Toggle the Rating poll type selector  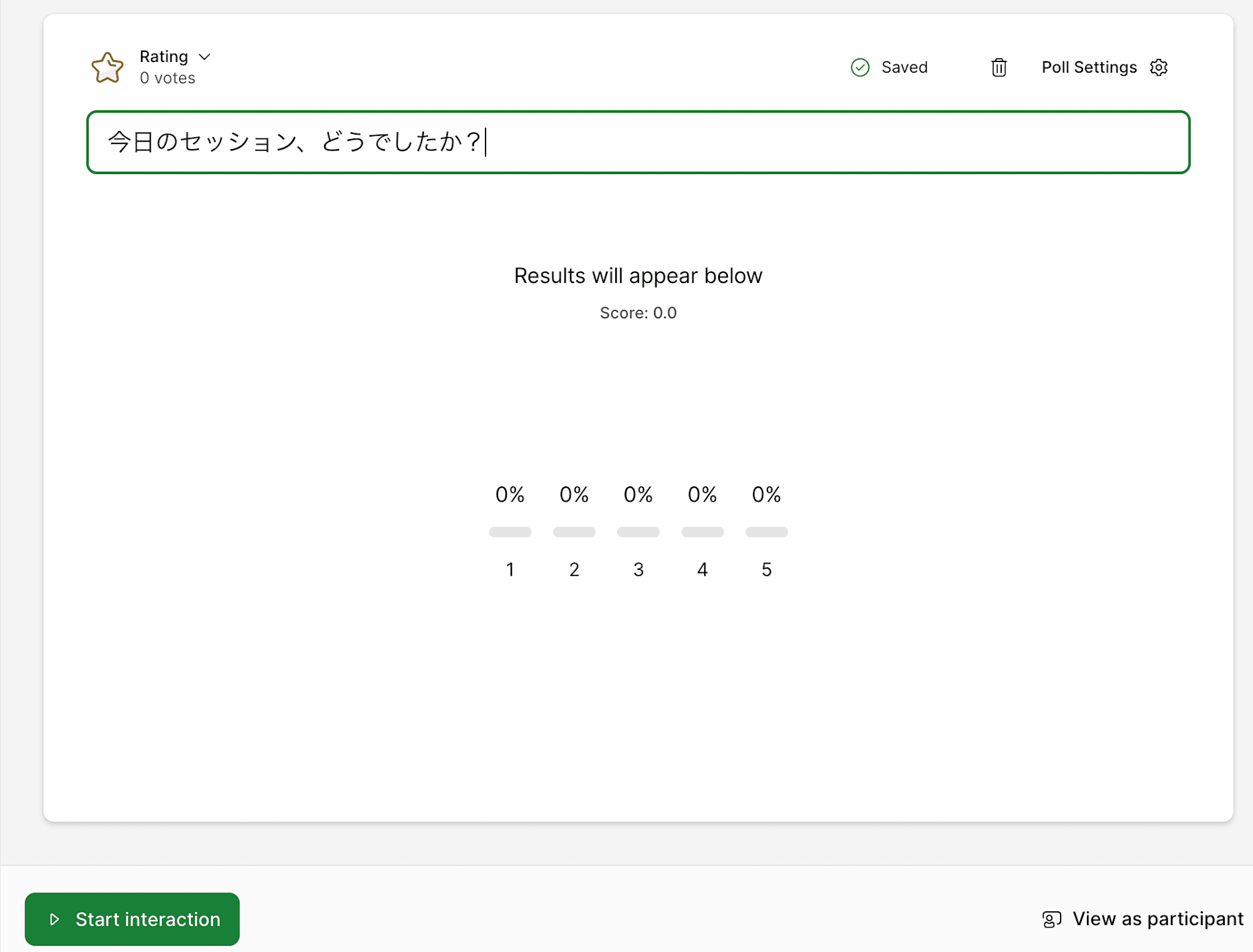pos(176,56)
